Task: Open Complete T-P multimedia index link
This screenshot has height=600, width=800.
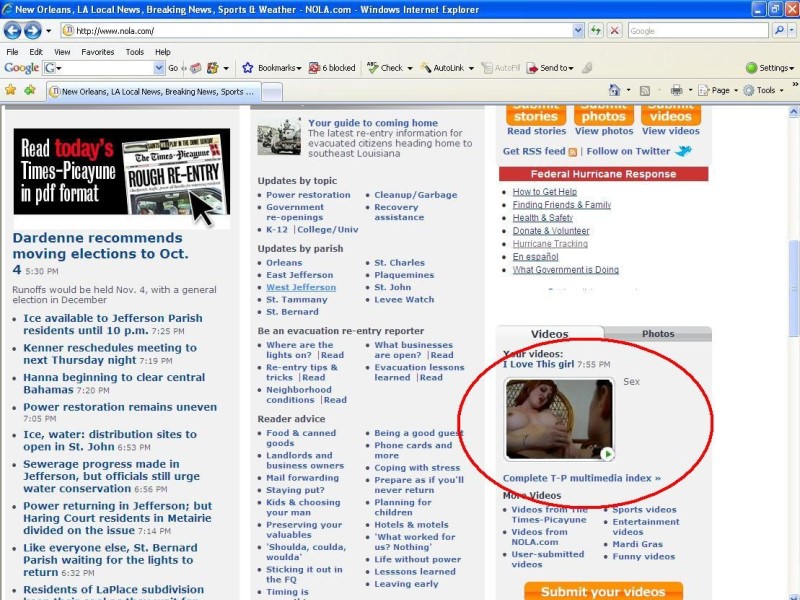Action: click(582, 478)
